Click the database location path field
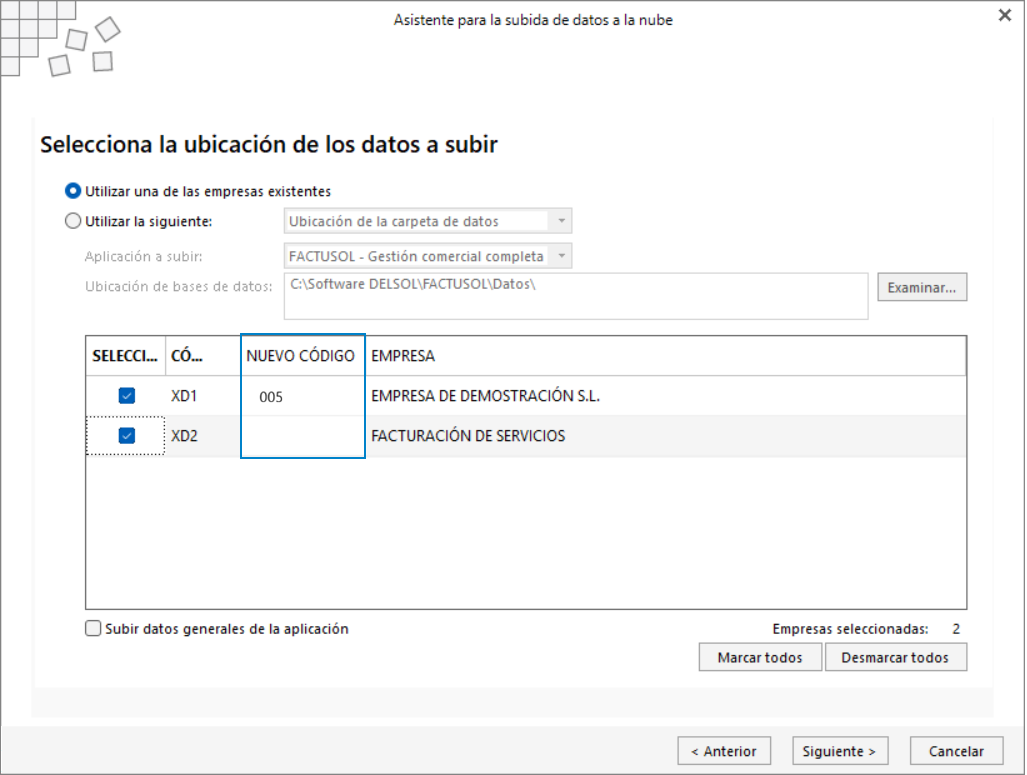The width and height of the screenshot is (1027, 775). click(576, 297)
